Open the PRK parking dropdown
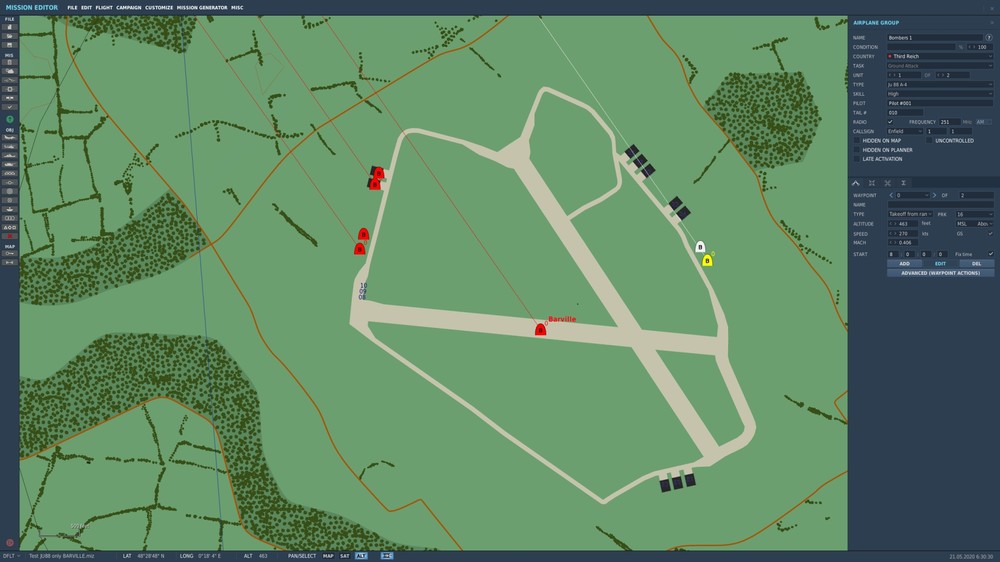 [x=974, y=214]
